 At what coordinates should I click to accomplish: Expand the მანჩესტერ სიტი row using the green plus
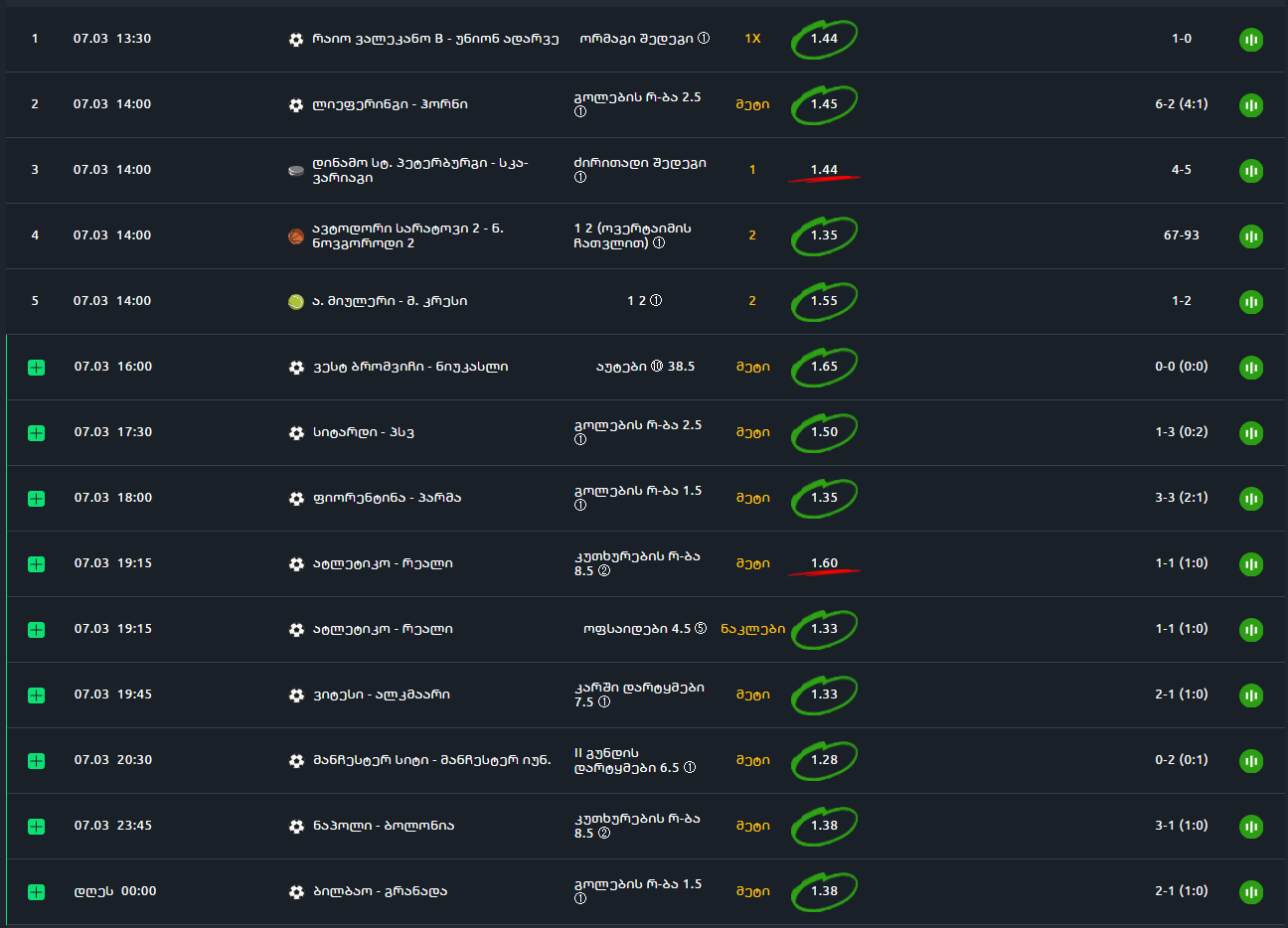coord(37,761)
